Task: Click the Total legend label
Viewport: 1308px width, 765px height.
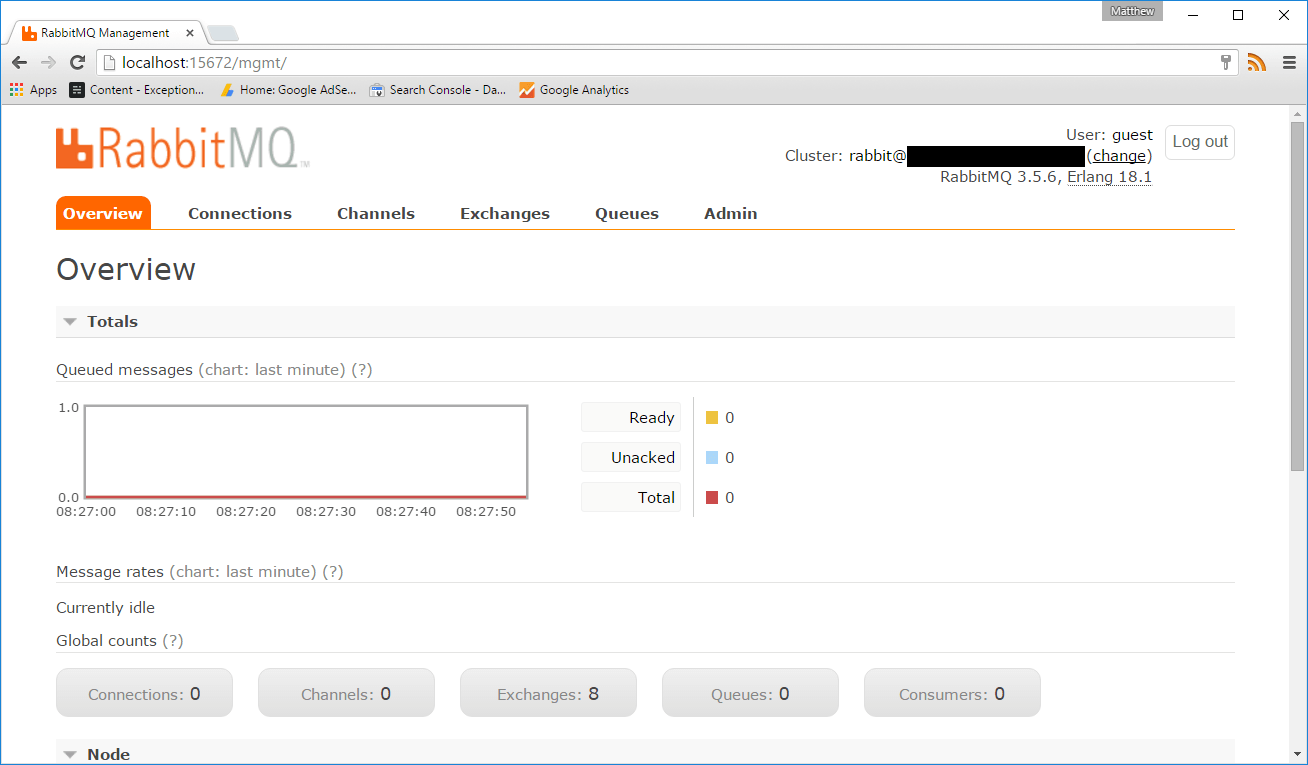Action: click(x=631, y=497)
